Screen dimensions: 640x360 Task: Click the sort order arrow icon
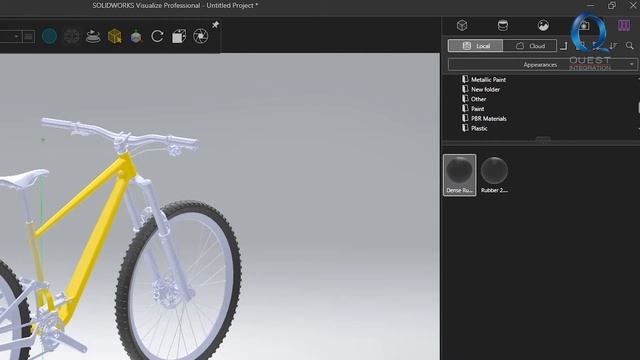coord(613,46)
